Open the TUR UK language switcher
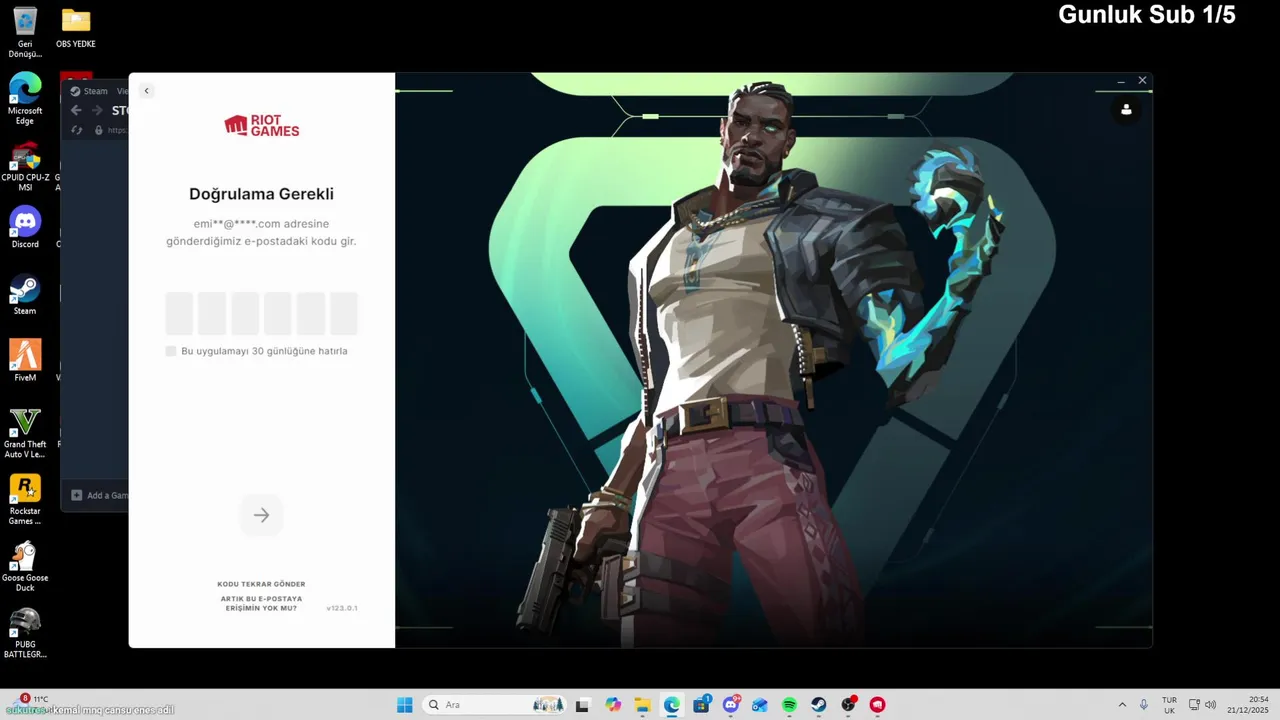 1169,705
